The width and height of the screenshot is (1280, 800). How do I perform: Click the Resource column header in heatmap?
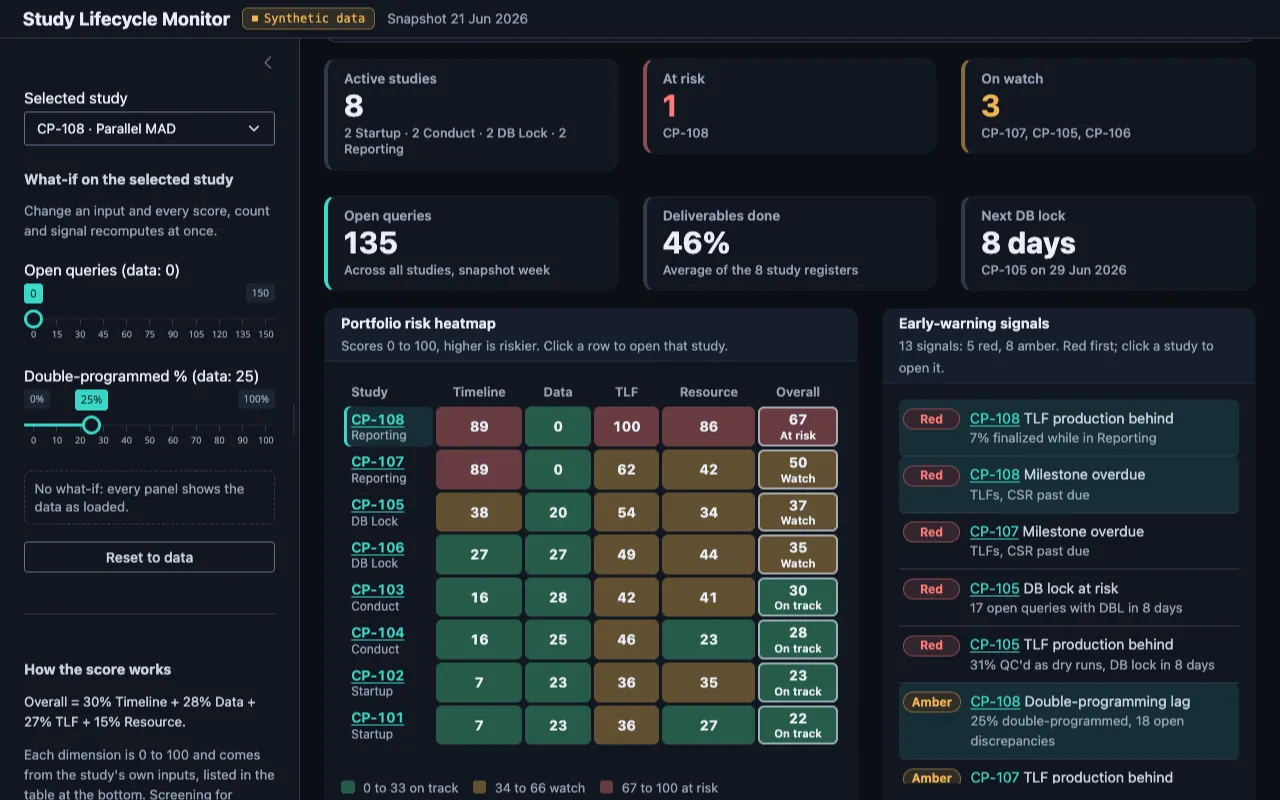[709, 392]
